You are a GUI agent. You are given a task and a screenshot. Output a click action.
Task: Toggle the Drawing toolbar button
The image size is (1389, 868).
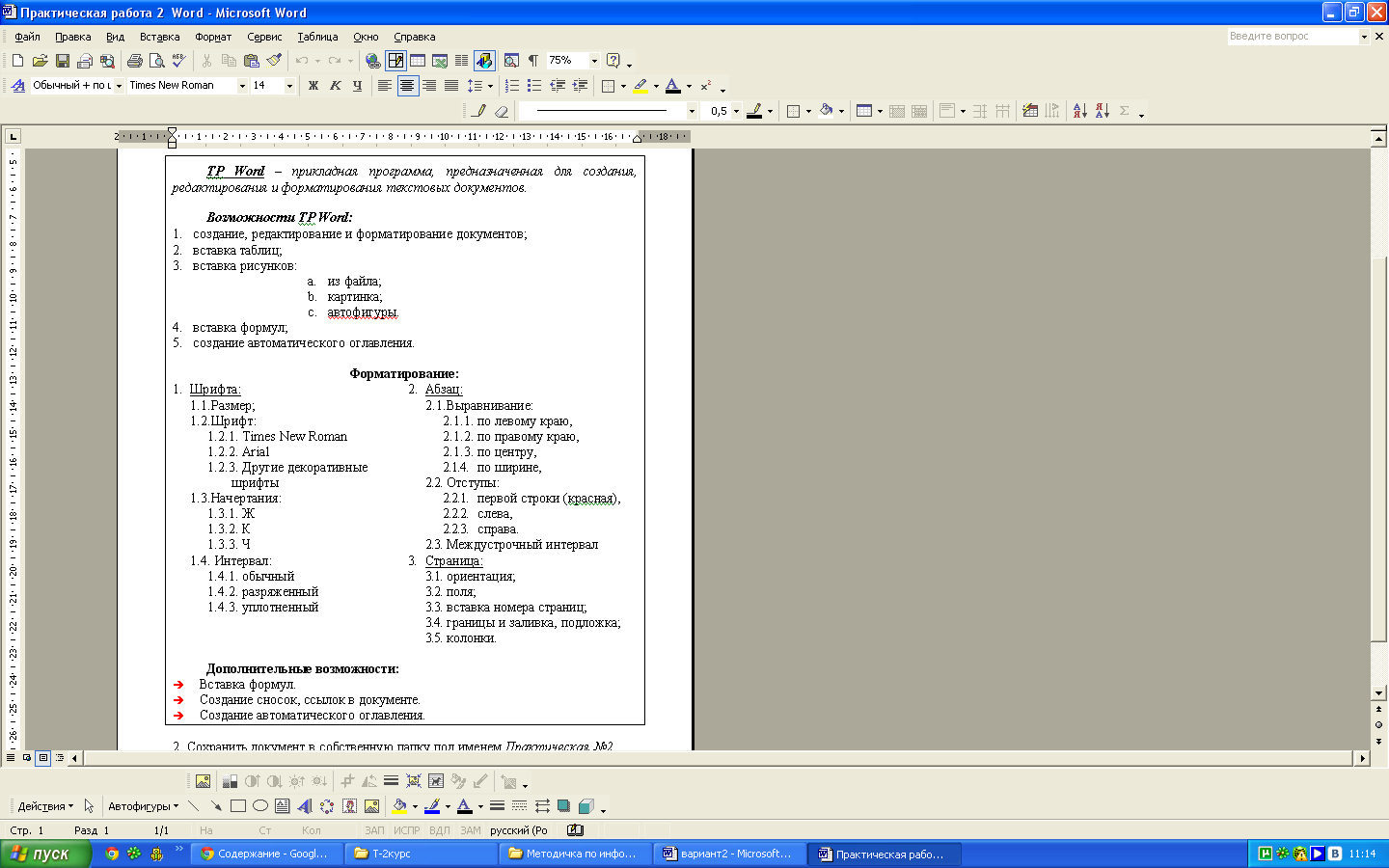[484, 61]
